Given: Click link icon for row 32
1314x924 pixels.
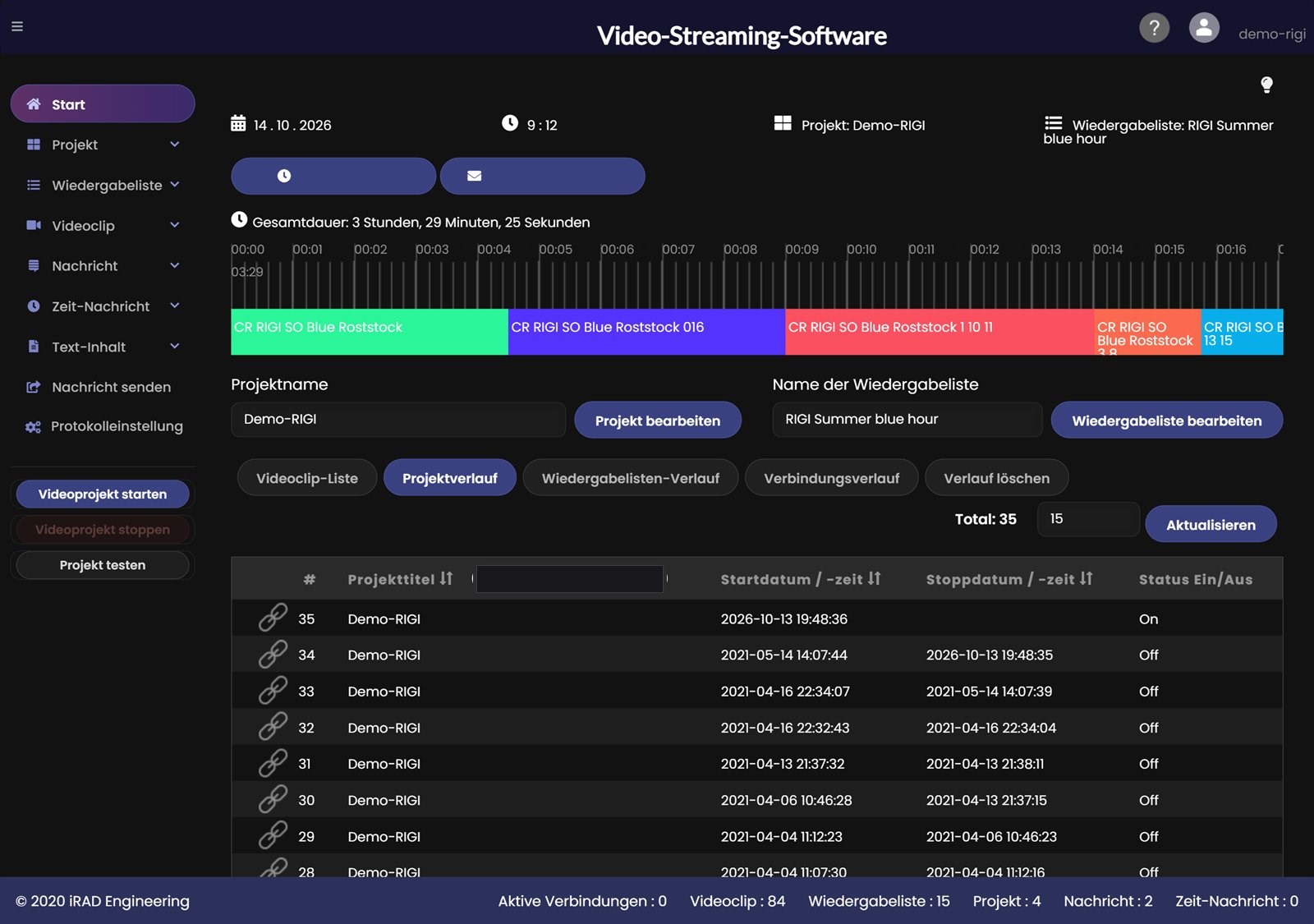Looking at the screenshot, I should [x=273, y=727].
